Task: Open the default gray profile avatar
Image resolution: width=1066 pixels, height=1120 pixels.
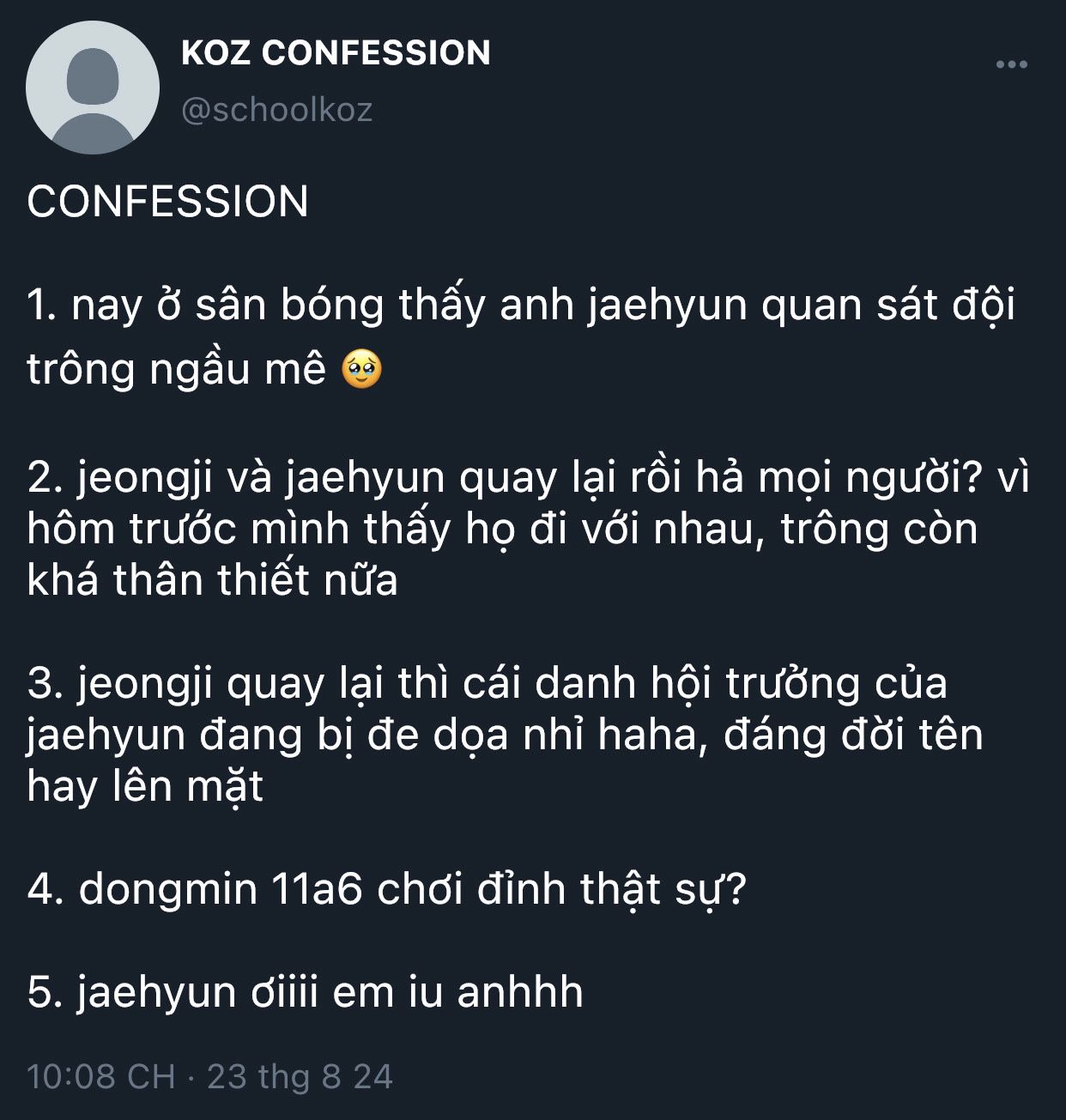Action: 93,88
